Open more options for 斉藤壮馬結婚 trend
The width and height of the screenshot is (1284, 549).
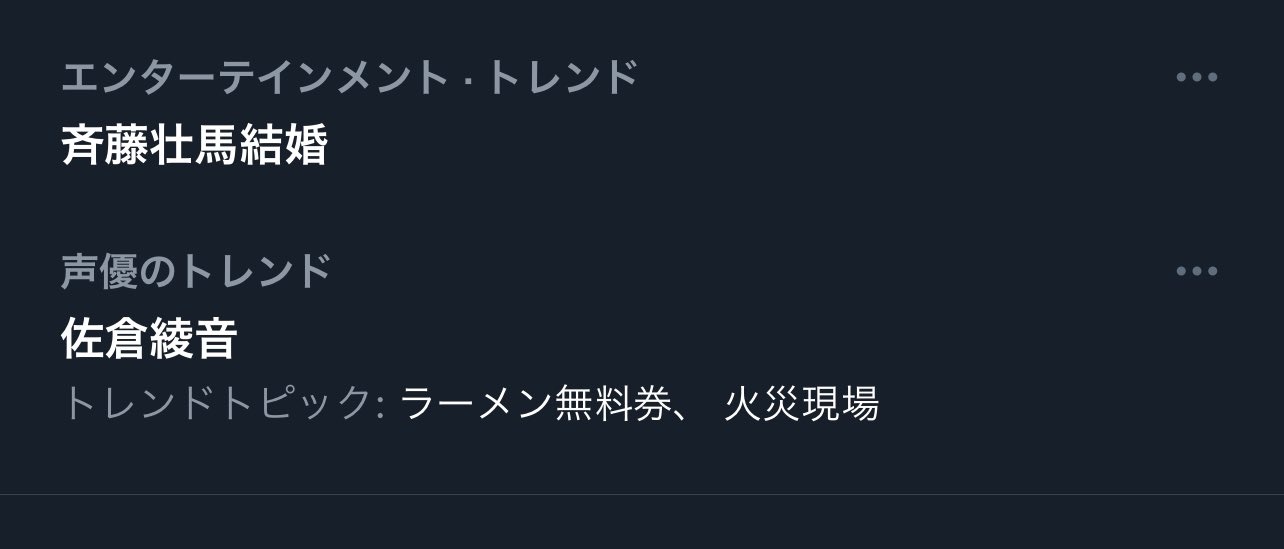coord(1196,78)
